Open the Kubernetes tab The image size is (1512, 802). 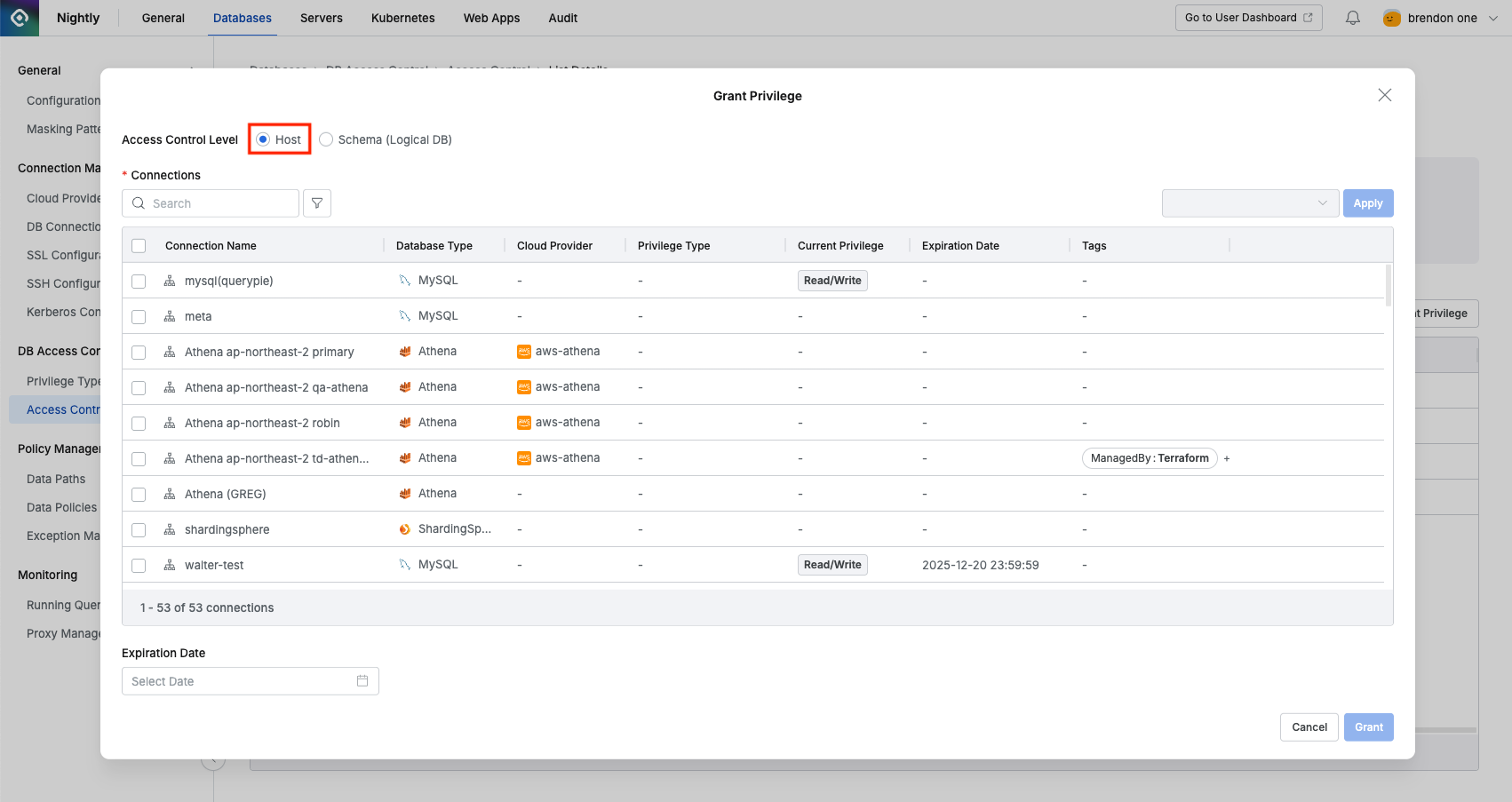[402, 18]
